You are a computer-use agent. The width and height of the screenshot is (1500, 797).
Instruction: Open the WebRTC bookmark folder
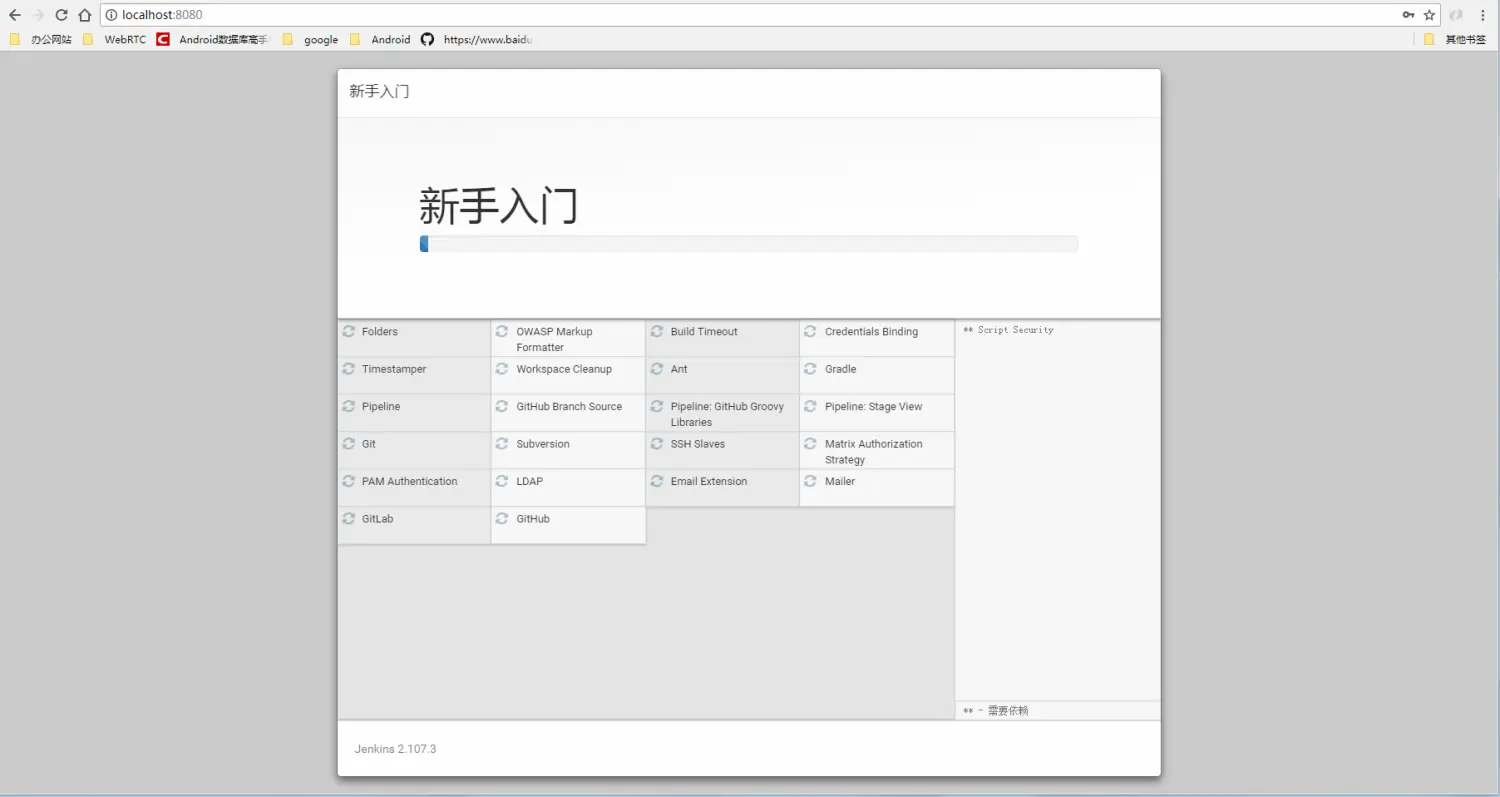115,40
